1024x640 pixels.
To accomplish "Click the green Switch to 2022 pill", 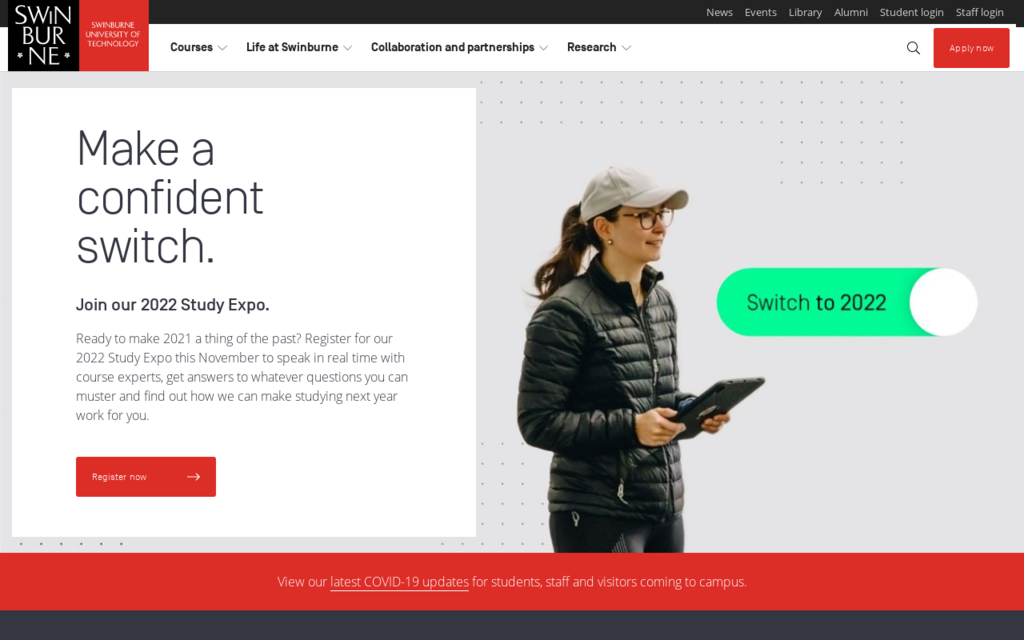I will pyautogui.click(x=846, y=302).
